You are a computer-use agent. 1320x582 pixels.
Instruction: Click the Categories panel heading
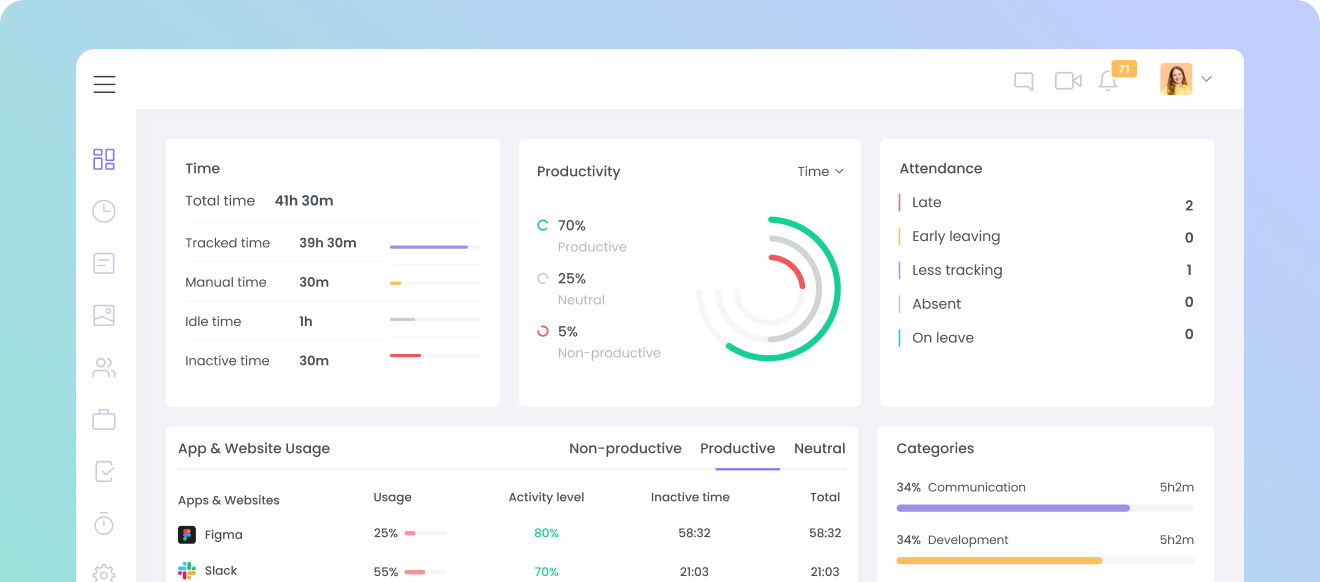[935, 448]
